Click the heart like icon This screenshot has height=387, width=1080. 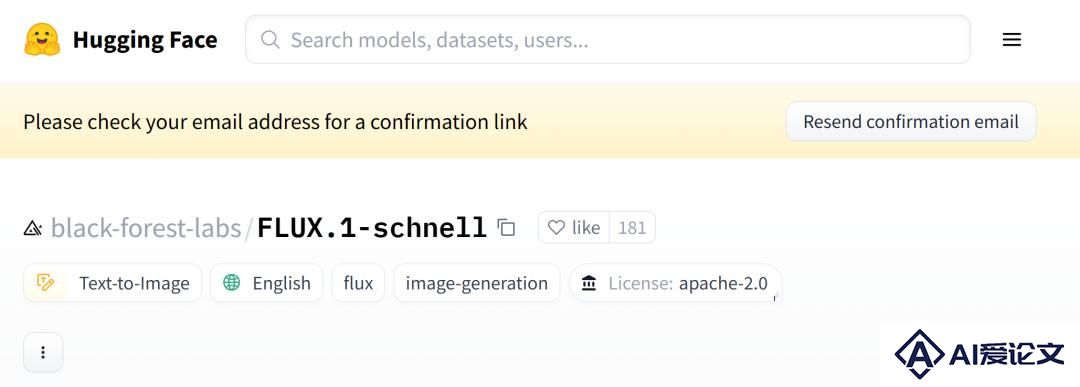pos(556,227)
